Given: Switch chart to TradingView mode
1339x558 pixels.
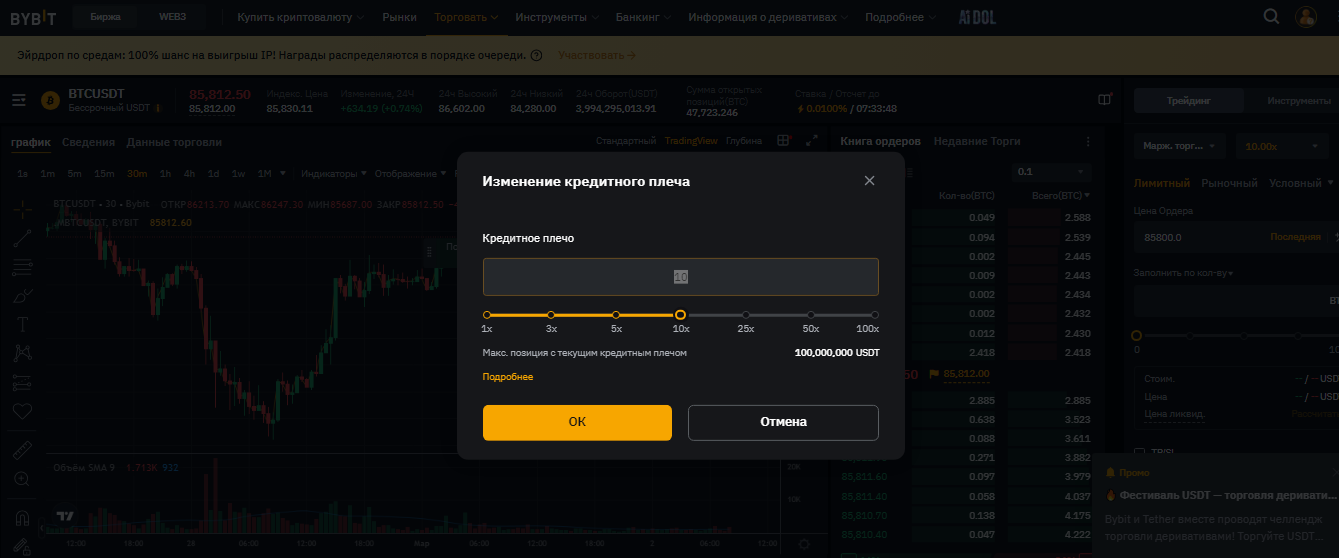Looking at the screenshot, I should (x=691, y=141).
